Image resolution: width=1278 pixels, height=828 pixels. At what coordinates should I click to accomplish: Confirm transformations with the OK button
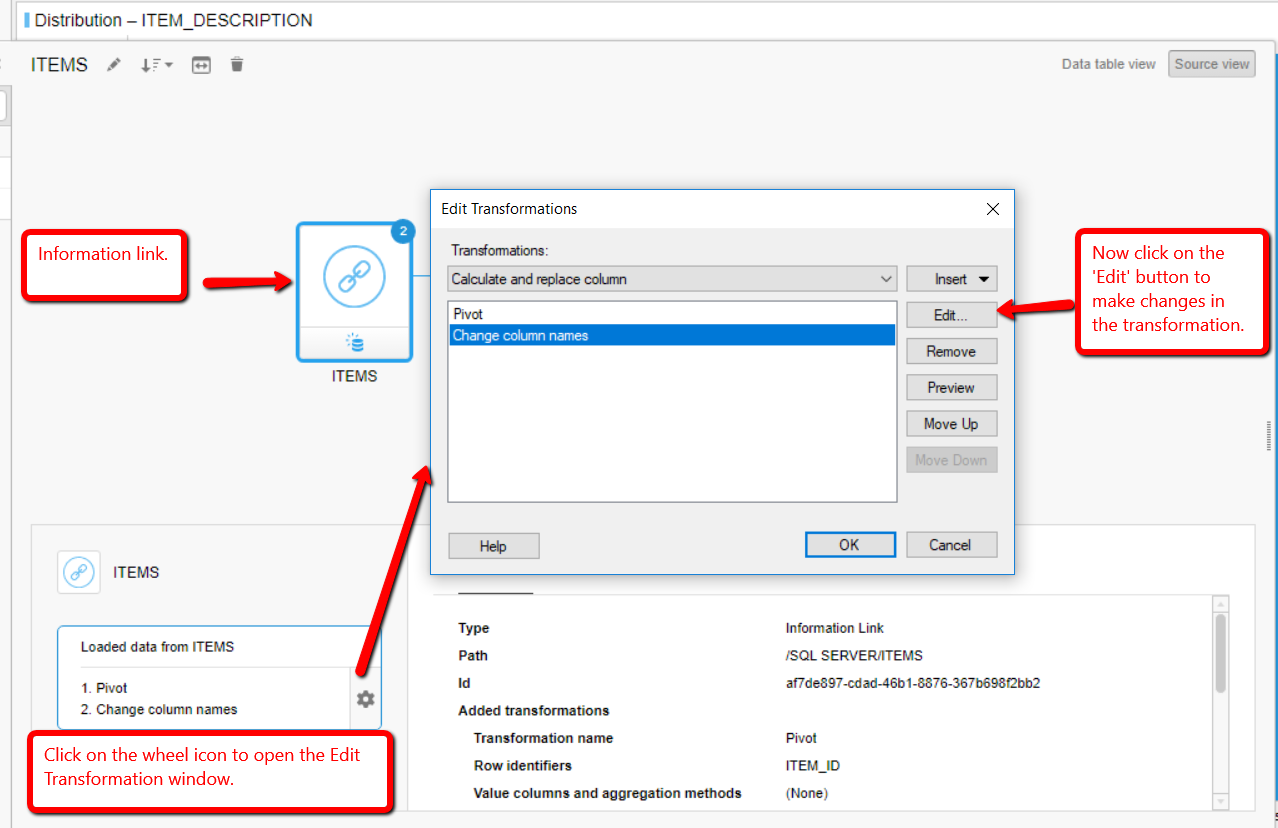850,544
